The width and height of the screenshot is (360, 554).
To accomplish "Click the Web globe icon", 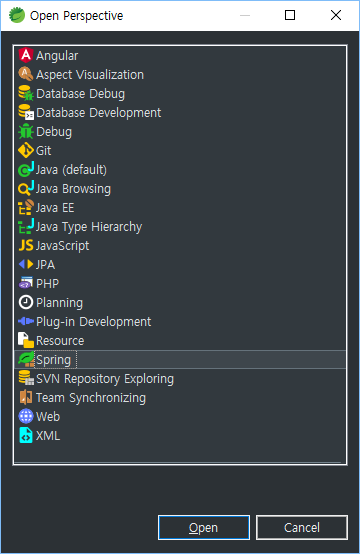I will [x=26, y=417].
